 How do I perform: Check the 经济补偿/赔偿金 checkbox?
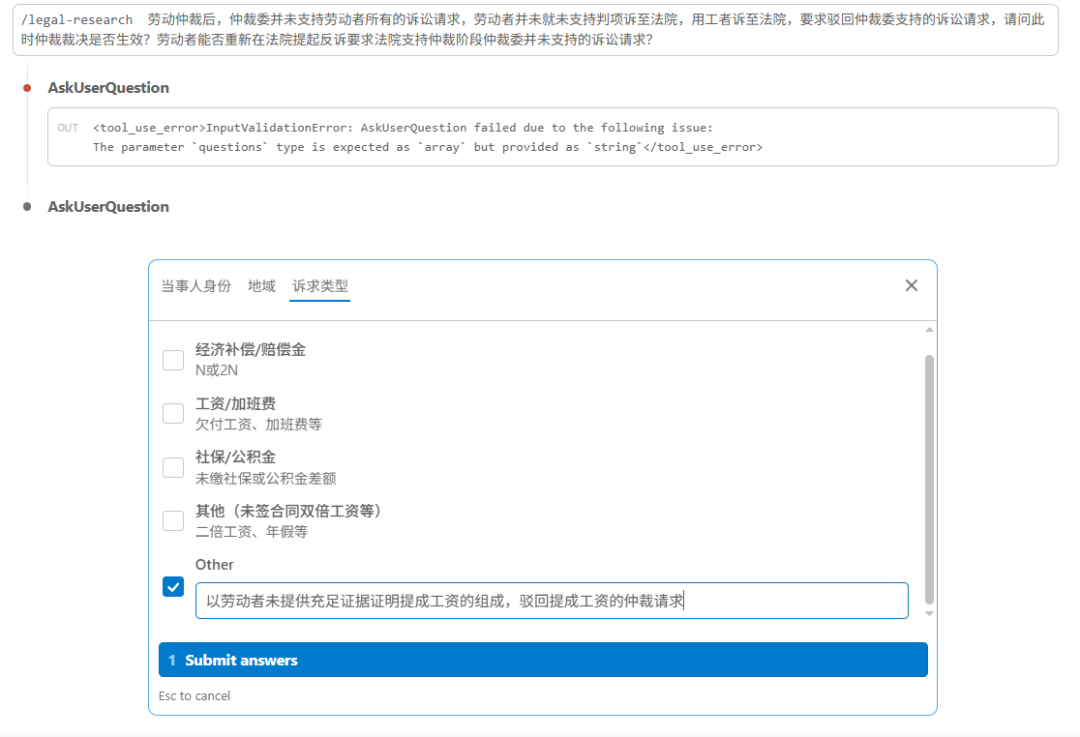[173, 360]
